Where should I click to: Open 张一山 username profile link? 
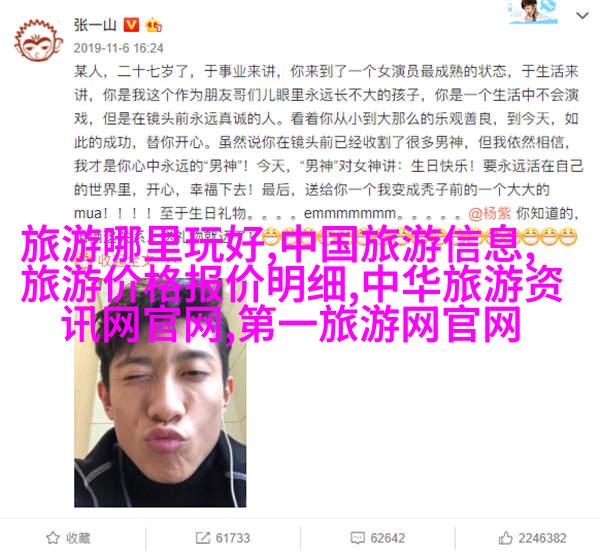click(95, 25)
